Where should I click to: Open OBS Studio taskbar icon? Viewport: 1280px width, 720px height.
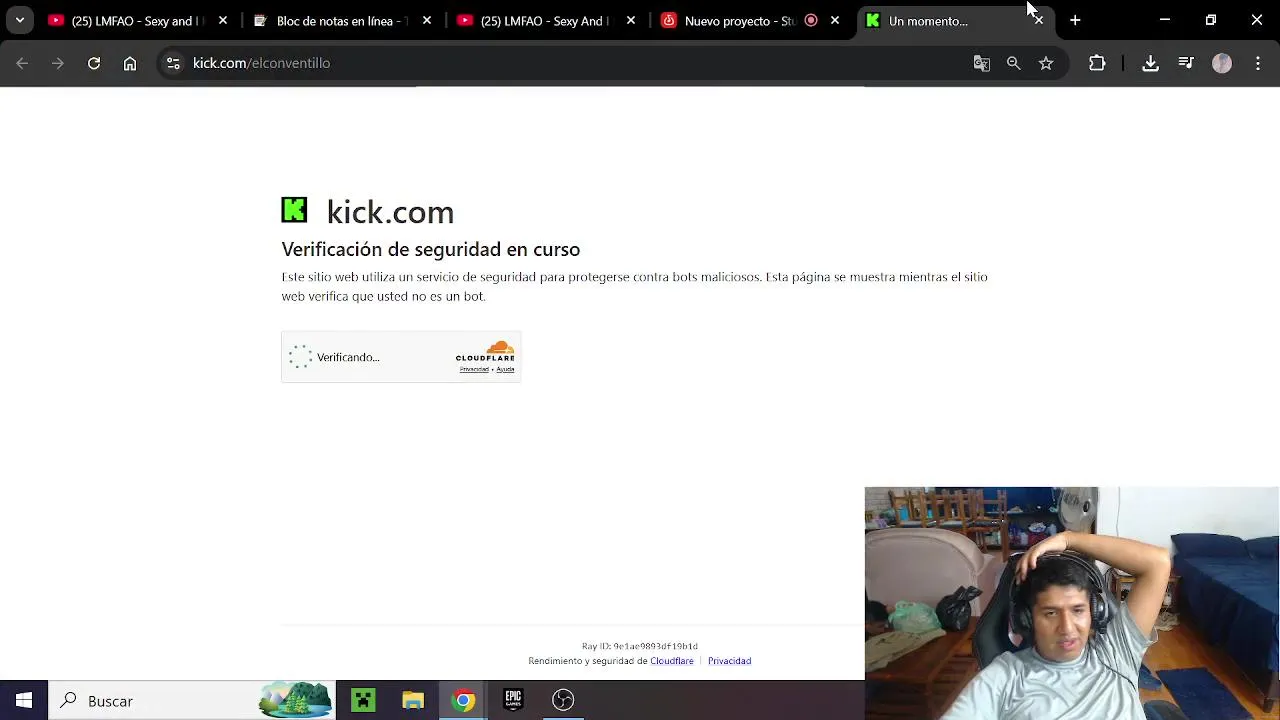click(563, 701)
